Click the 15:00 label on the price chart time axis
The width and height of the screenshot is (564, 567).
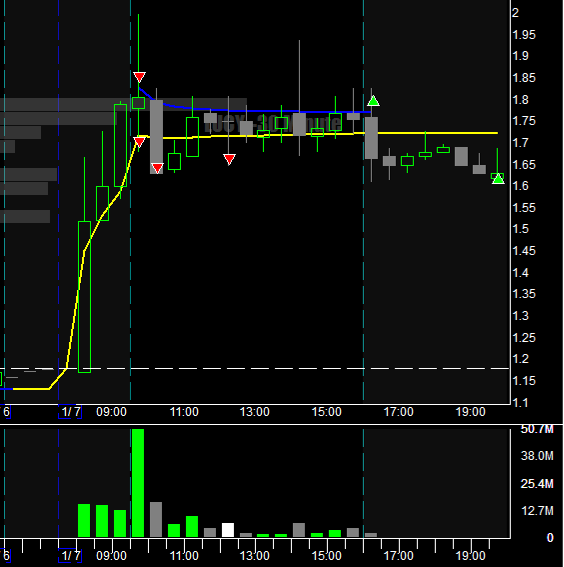pyautogui.click(x=326, y=412)
